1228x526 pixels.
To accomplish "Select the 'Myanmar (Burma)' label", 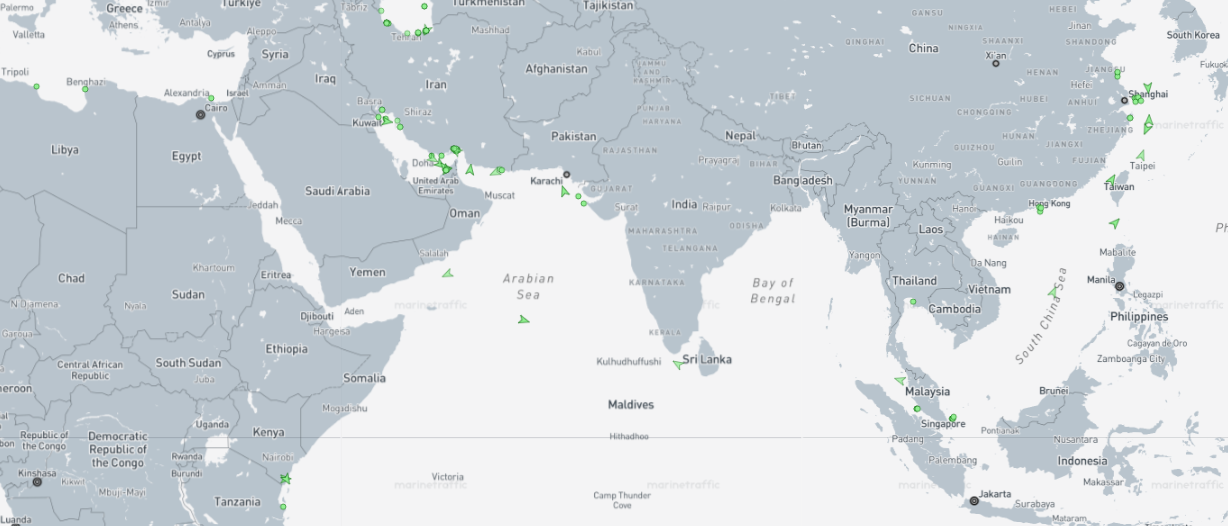I will (868, 215).
